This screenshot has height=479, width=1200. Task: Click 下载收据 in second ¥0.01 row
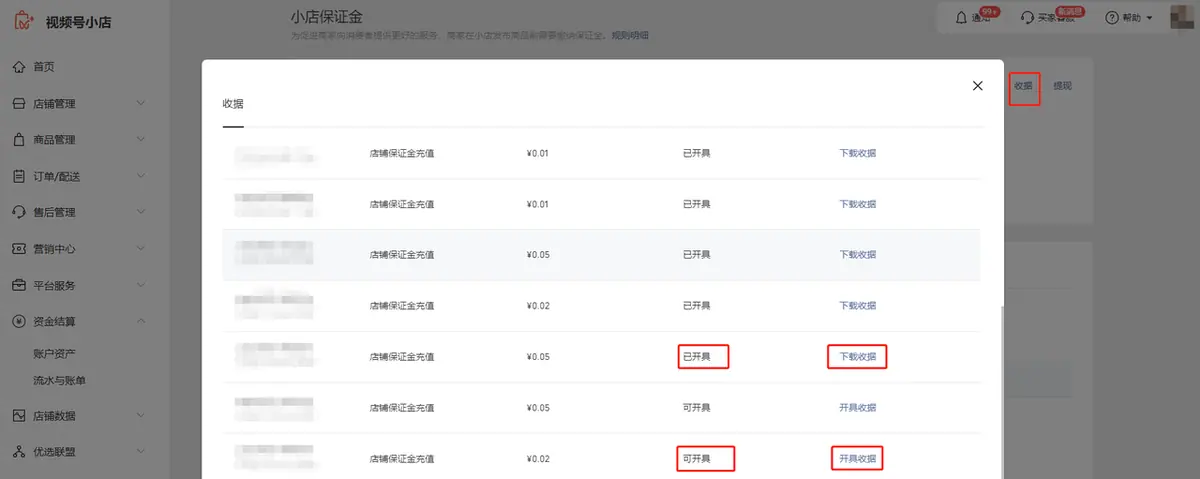click(x=857, y=204)
